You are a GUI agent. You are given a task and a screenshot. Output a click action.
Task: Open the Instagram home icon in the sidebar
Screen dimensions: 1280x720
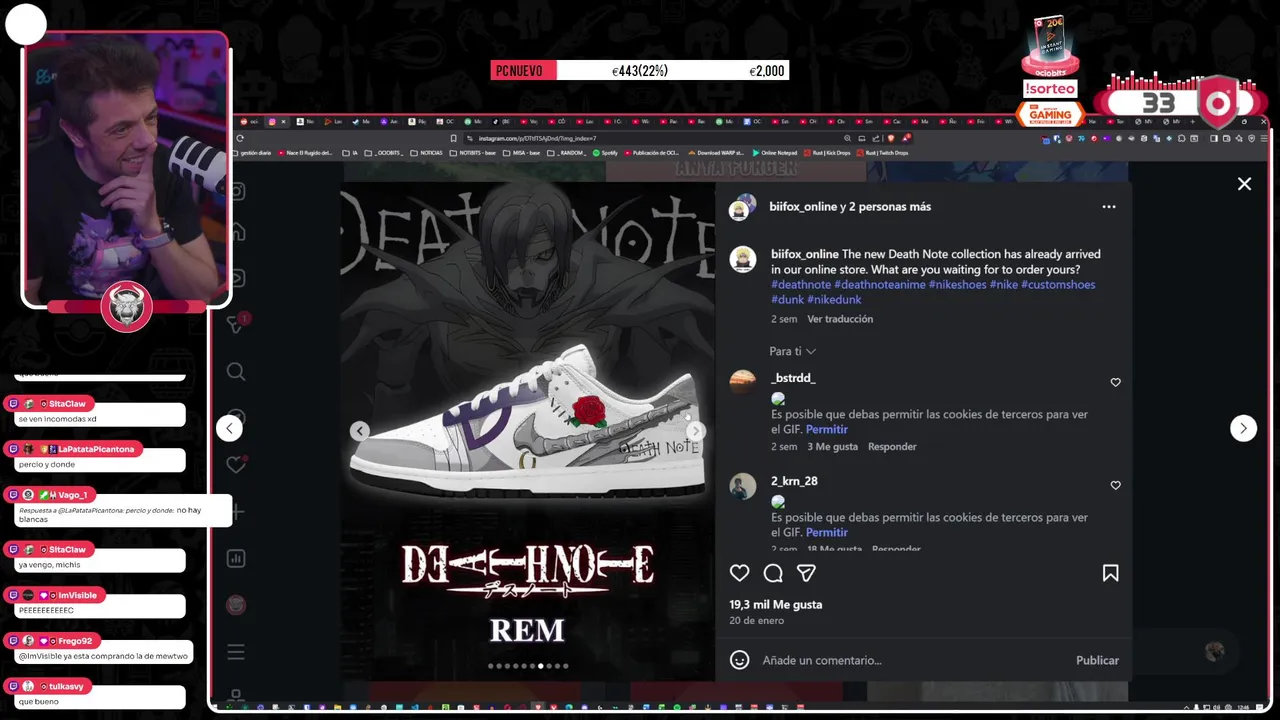click(x=237, y=232)
